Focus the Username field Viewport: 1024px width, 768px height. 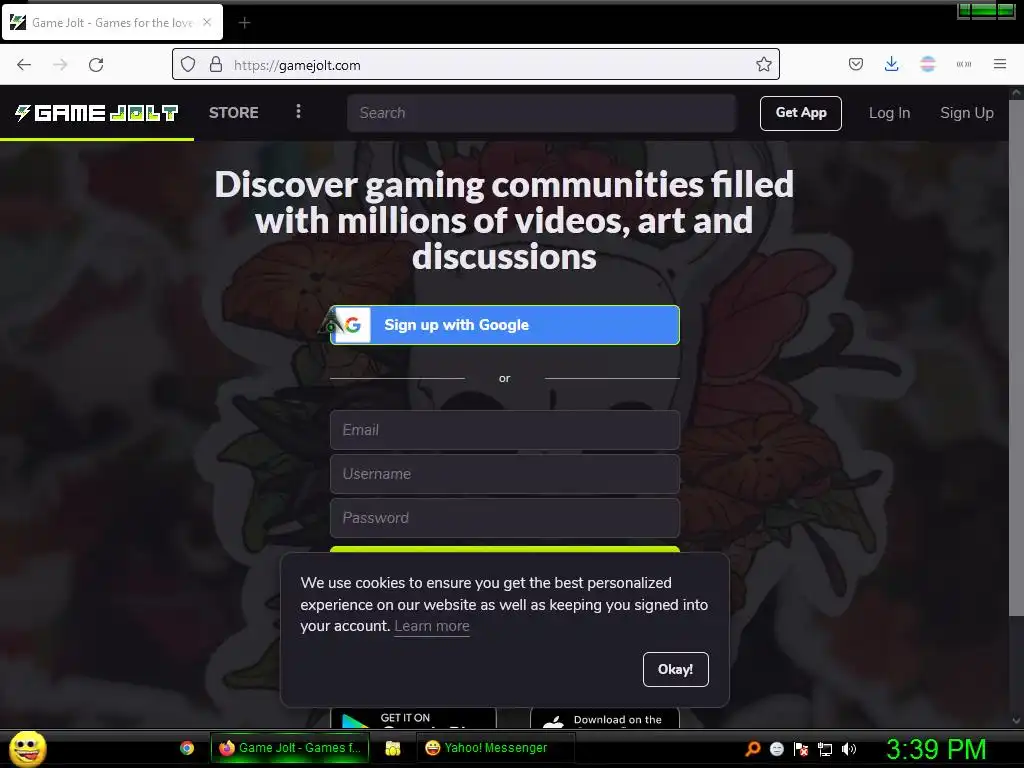(505, 473)
